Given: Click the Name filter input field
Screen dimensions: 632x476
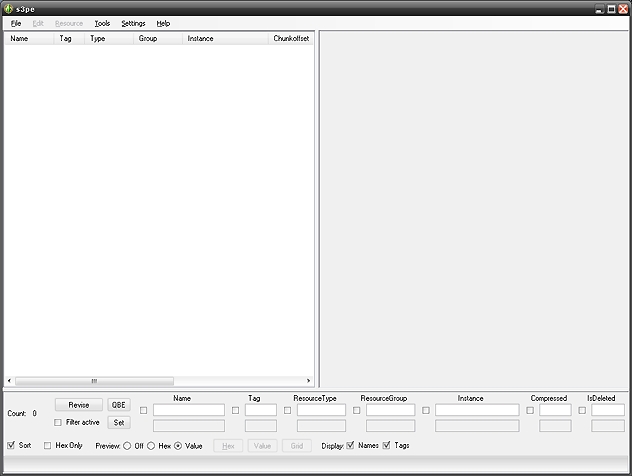Looking at the screenshot, I should click(x=189, y=410).
